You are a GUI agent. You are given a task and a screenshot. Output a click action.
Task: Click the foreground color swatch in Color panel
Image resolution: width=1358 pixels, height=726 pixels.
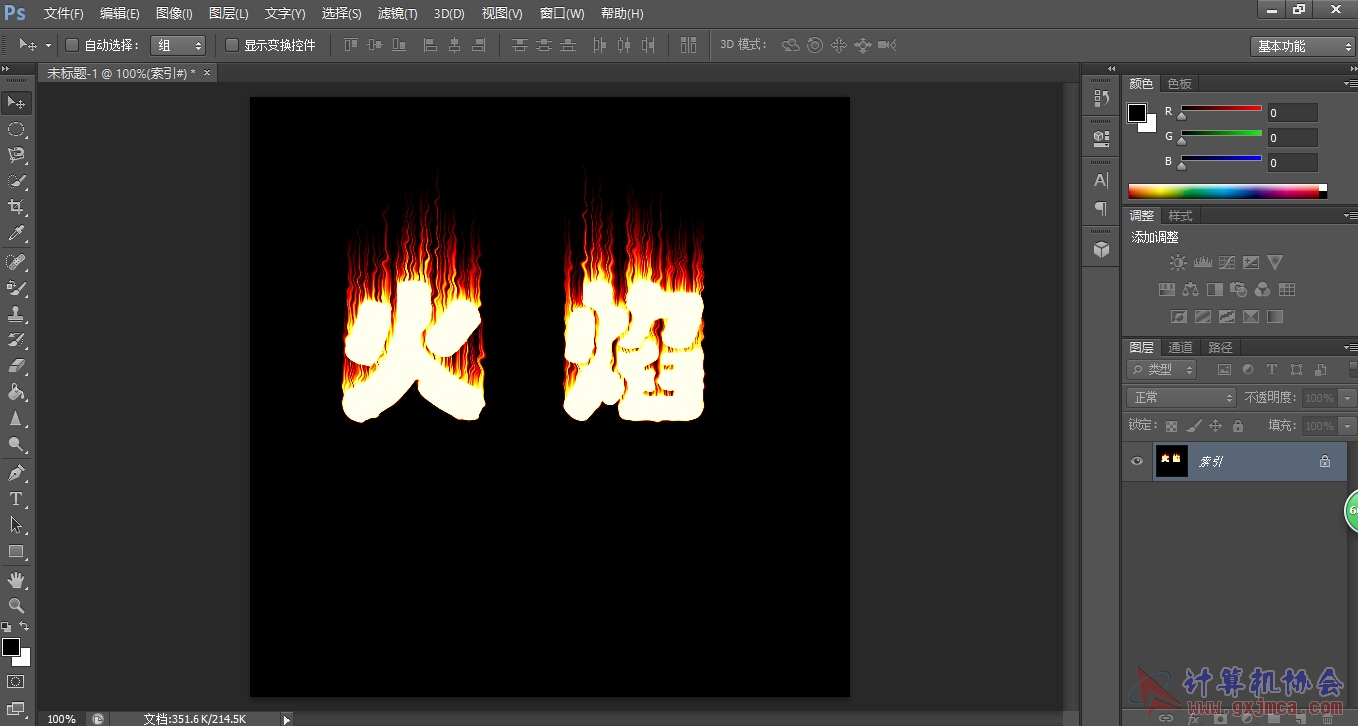[x=1137, y=113]
